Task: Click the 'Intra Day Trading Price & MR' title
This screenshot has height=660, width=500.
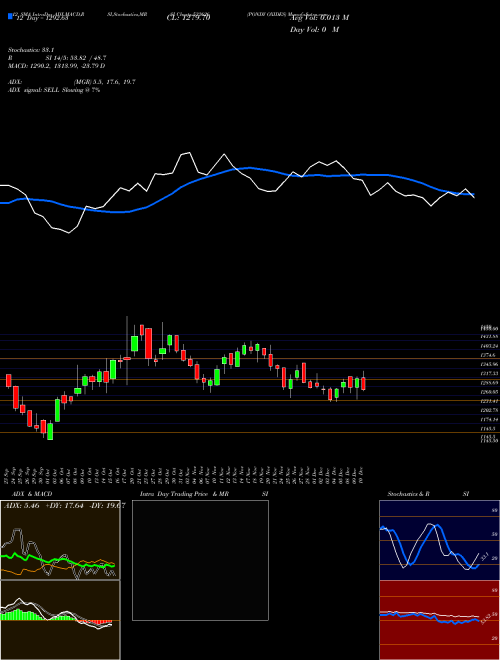Action: pyautogui.click(x=184, y=494)
